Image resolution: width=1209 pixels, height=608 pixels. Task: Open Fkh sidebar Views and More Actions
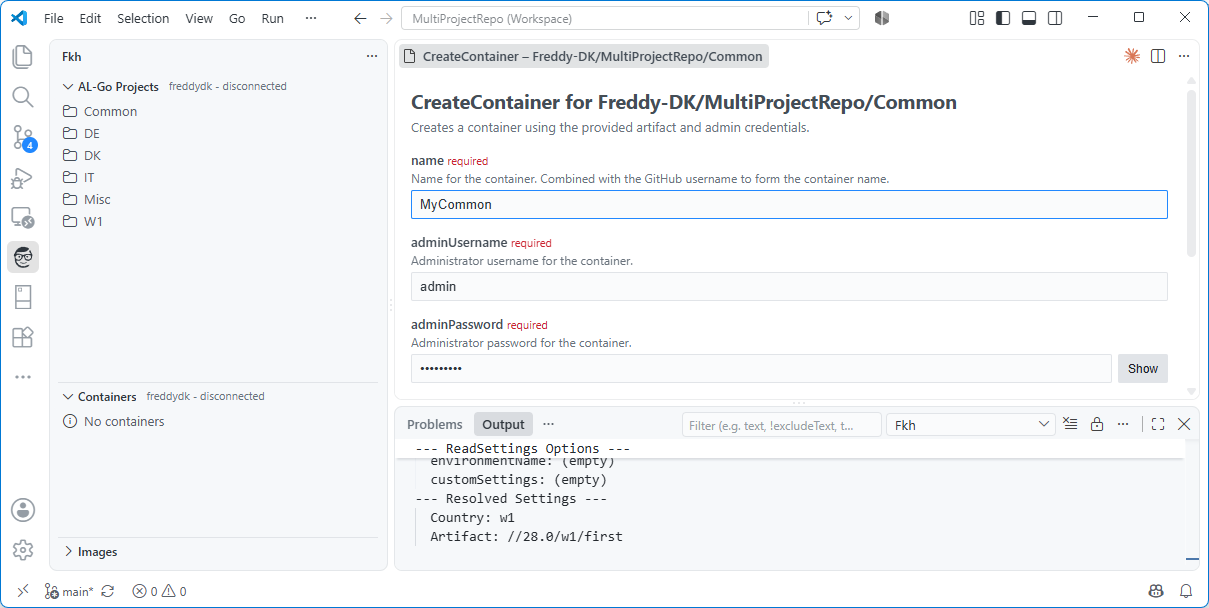click(x=372, y=57)
